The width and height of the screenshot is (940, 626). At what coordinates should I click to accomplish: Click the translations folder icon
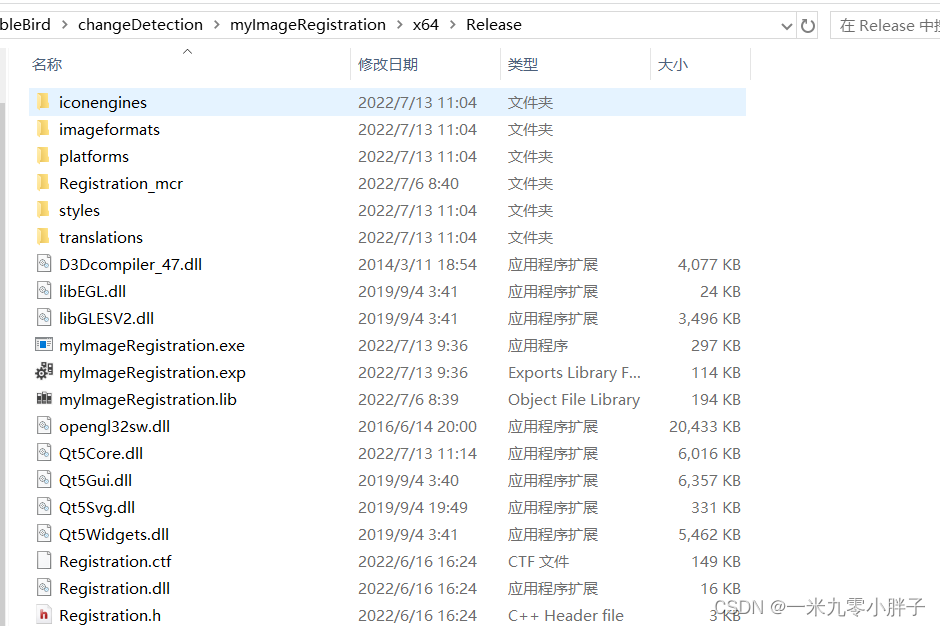pyautogui.click(x=43, y=237)
